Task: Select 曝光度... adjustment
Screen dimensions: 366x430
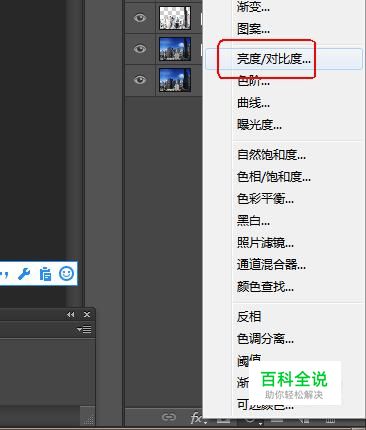Action: click(x=259, y=125)
